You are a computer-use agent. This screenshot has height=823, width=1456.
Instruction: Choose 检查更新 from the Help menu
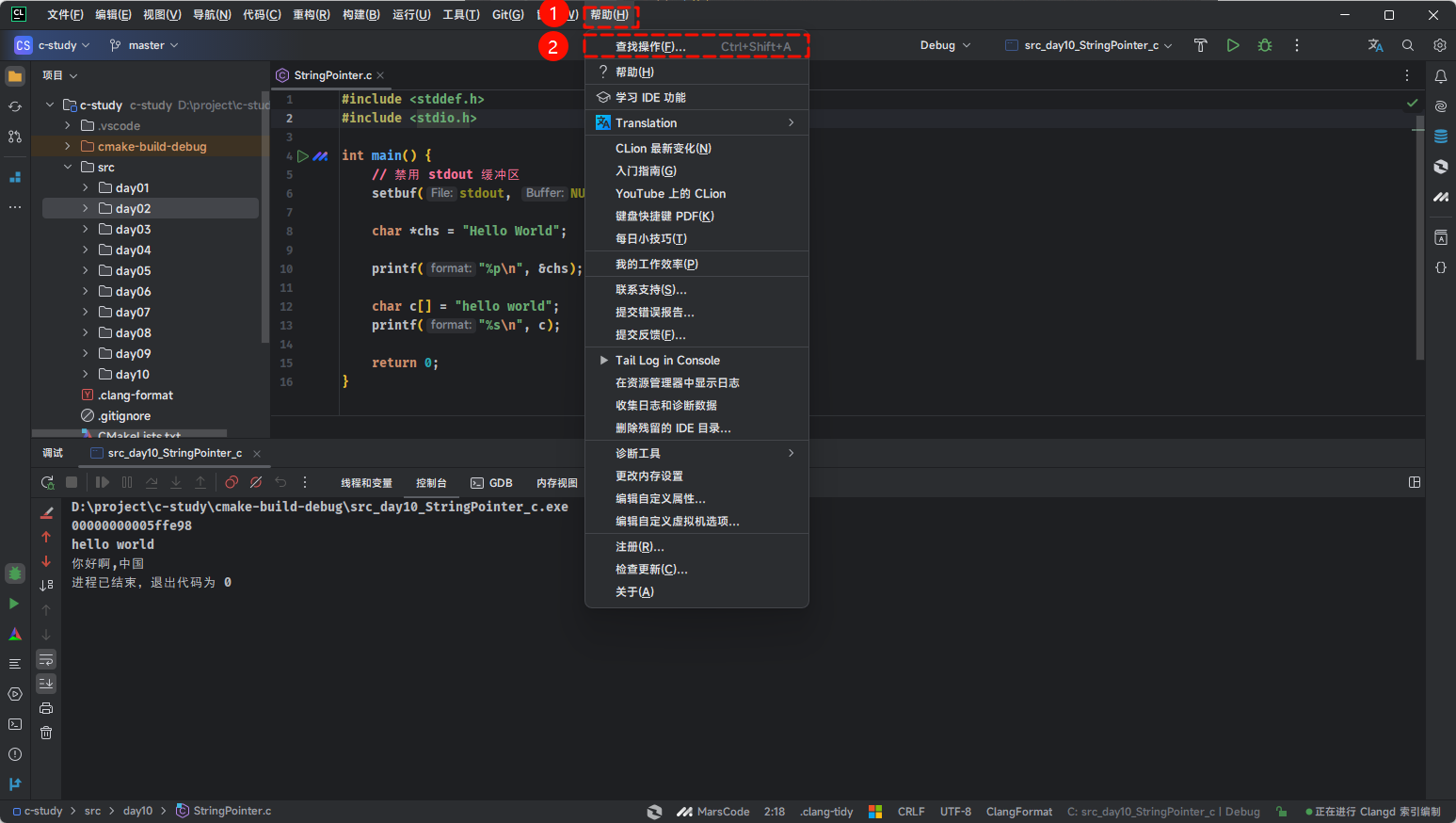651,570
